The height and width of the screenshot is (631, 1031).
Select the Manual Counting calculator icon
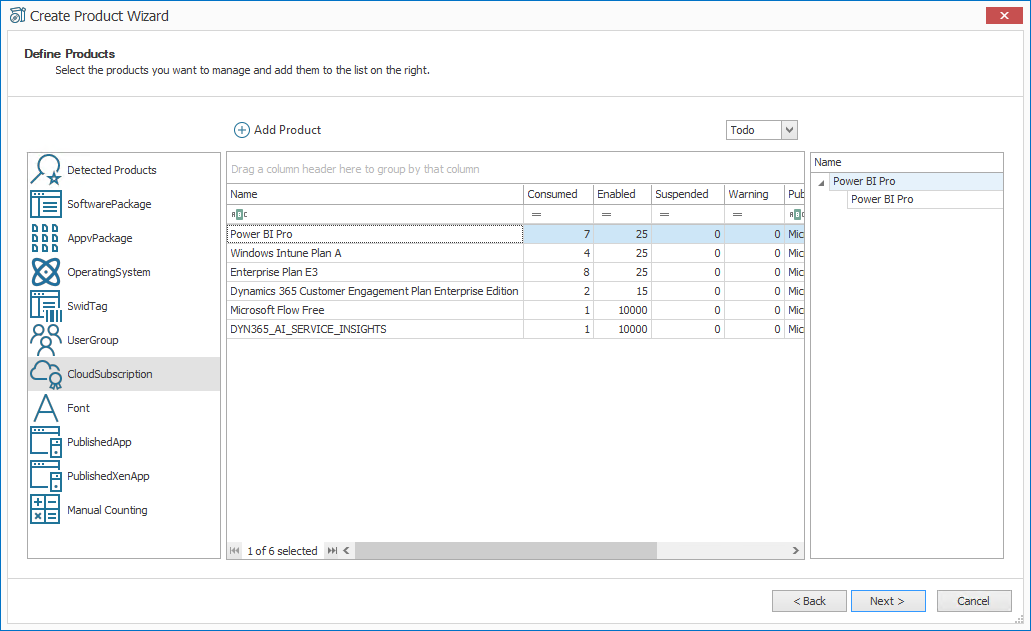tap(45, 509)
